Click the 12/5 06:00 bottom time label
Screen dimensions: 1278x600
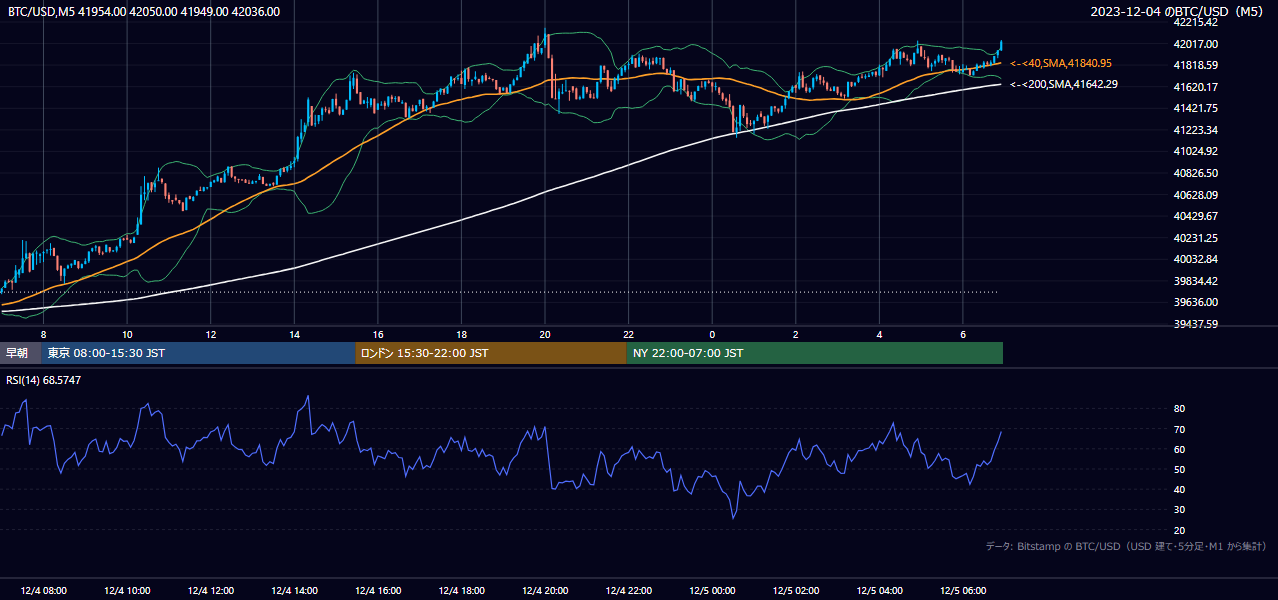pyautogui.click(x=963, y=591)
